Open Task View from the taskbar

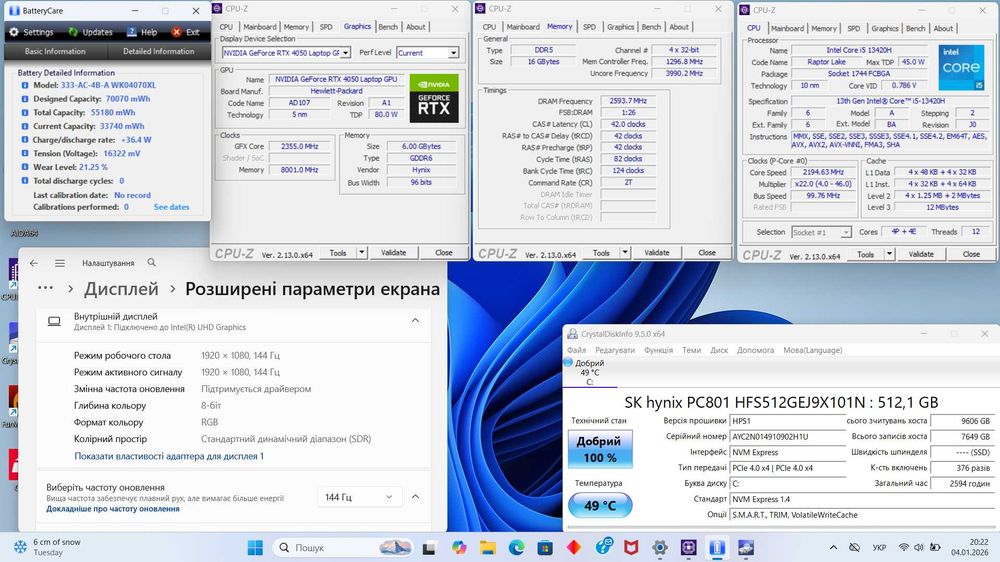429,547
